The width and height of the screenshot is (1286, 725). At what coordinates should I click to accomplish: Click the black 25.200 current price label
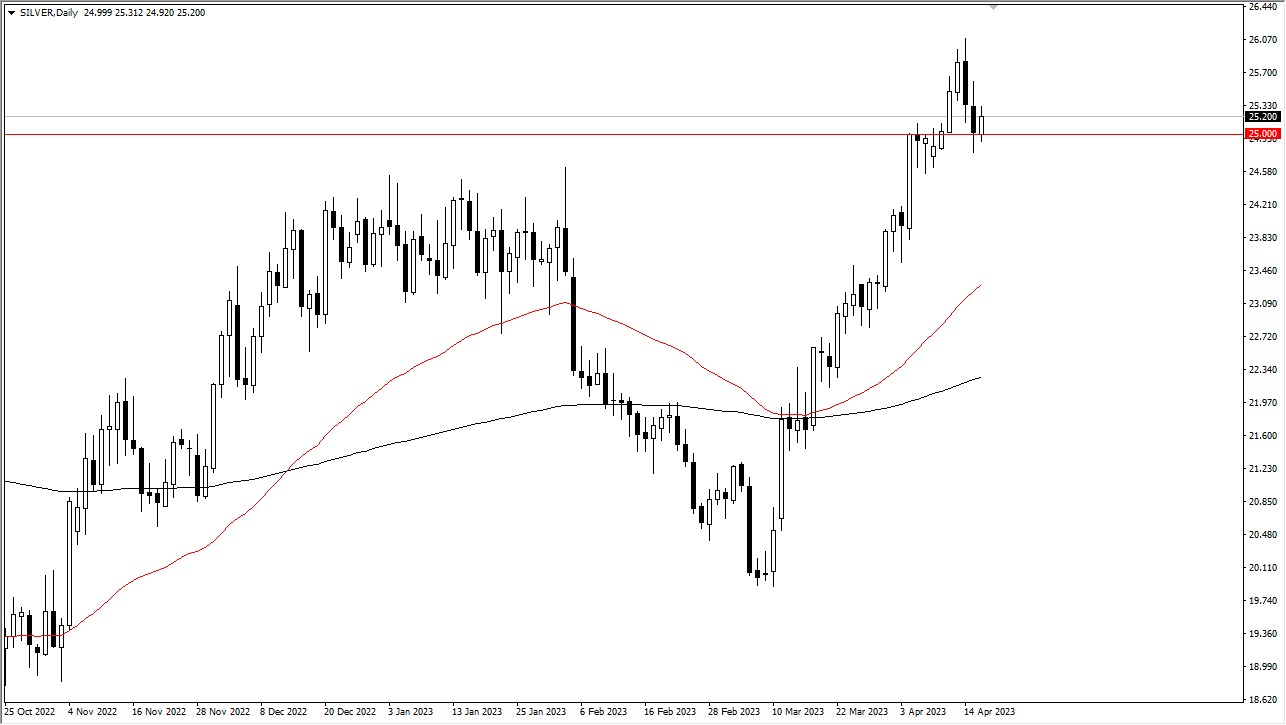pyautogui.click(x=1262, y=117)
